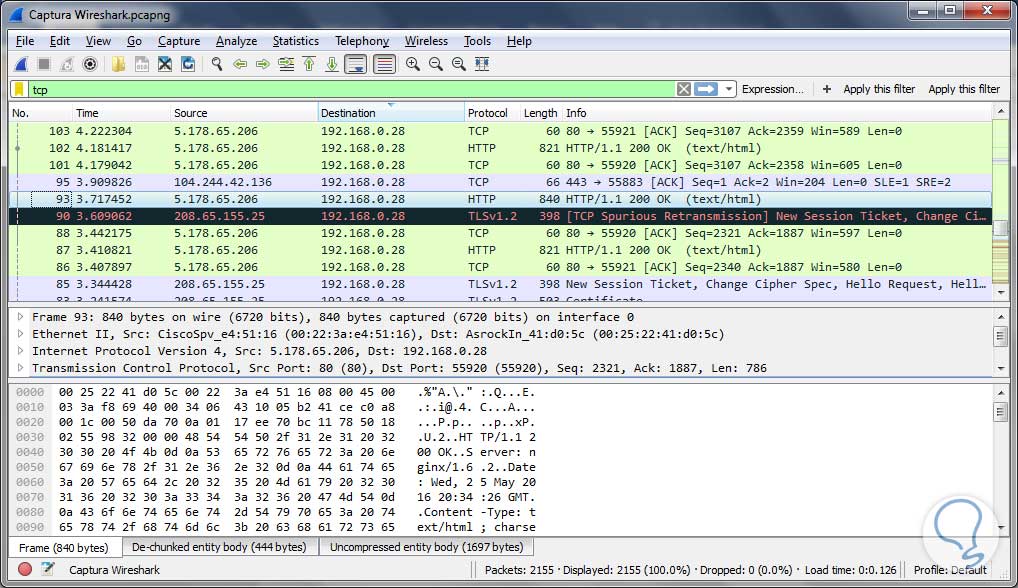Screen dimensions: 1018x588
Task: Sort by the Source column header
Action: [243, 113]
